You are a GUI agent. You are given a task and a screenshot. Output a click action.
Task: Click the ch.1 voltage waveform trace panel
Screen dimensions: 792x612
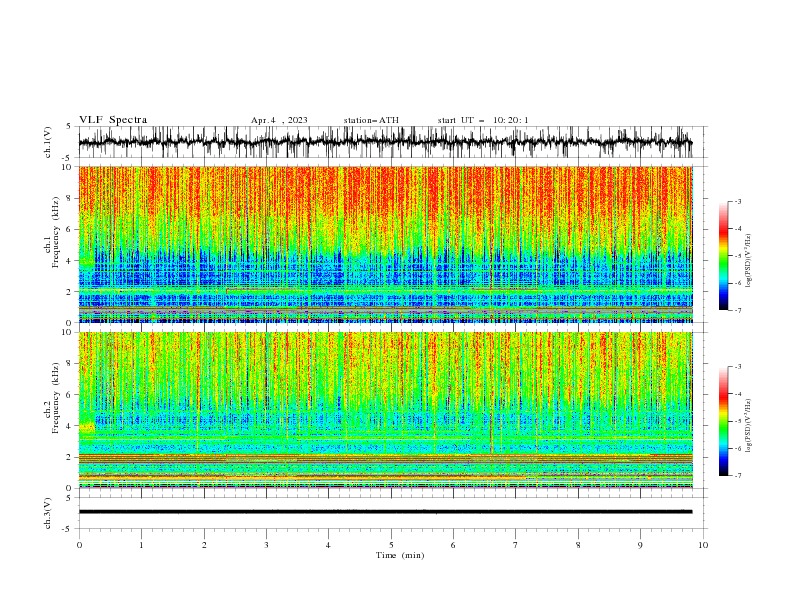[392, 142]
